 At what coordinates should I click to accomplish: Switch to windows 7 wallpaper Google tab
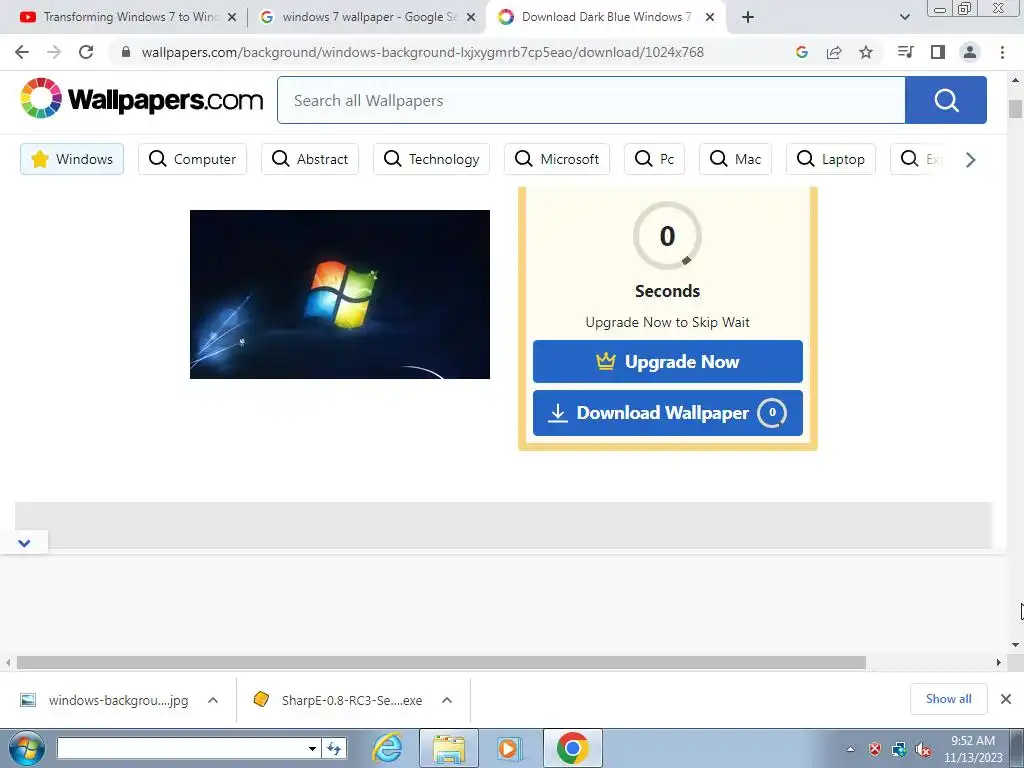coord(366,17)
